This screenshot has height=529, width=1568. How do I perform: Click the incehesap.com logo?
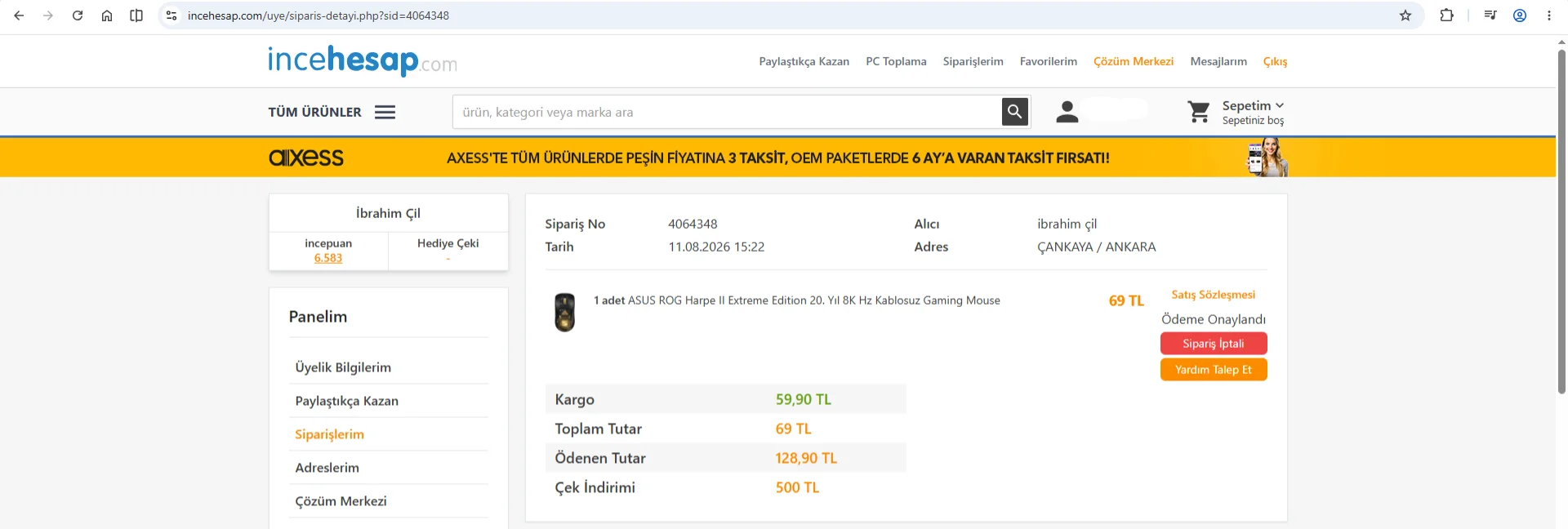click(x=363, y=60)
